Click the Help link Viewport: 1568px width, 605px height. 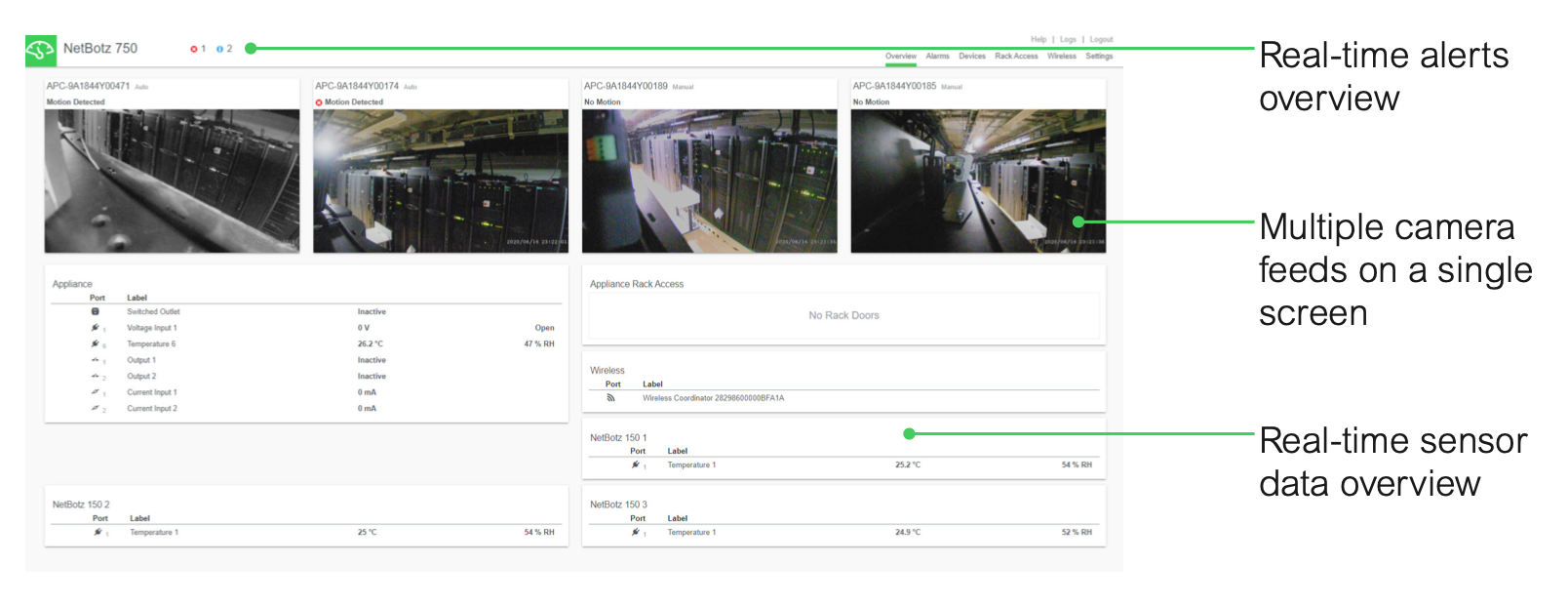[x=1039, y=40]
